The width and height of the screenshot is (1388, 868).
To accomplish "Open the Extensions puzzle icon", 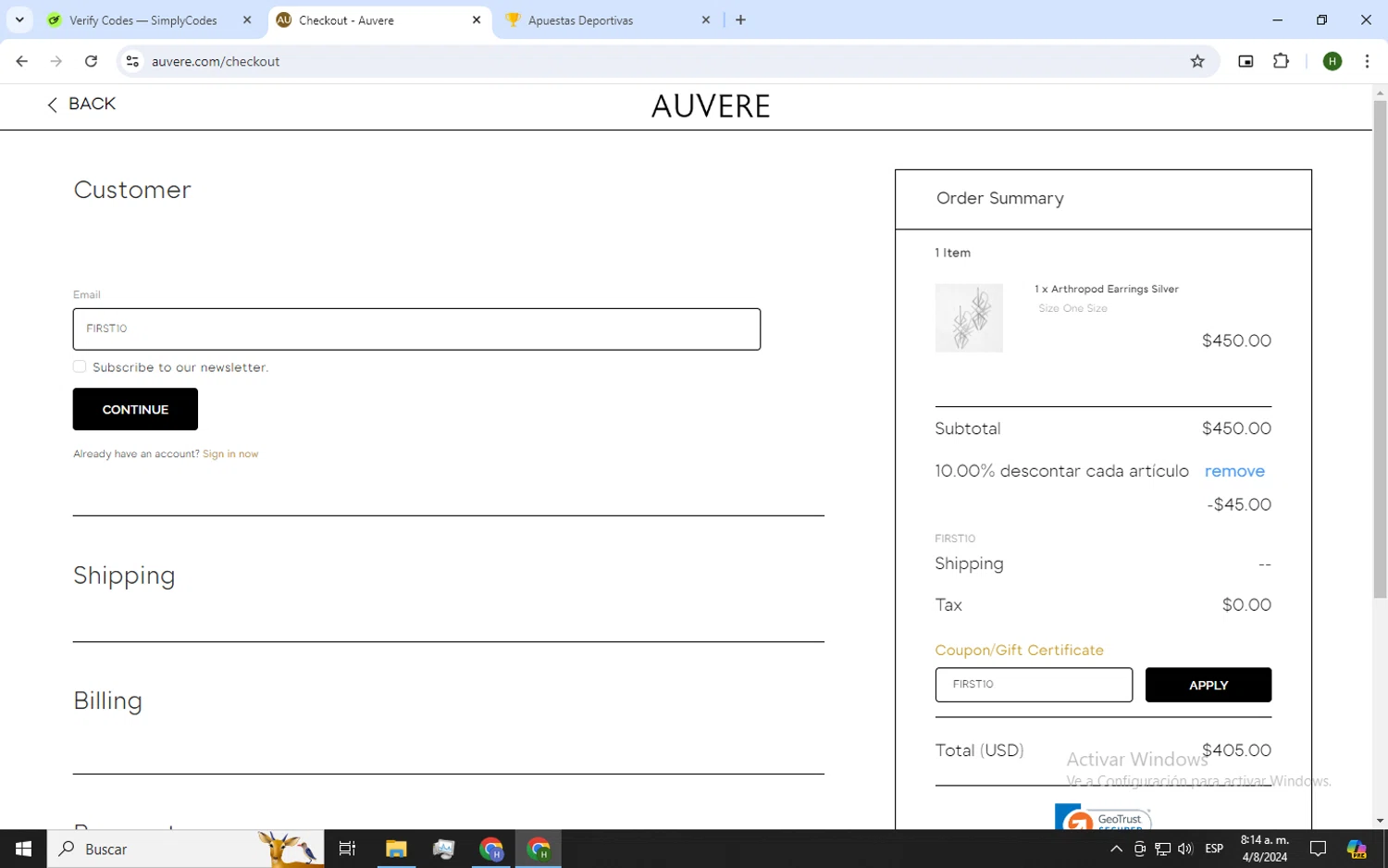I will point(1281,61).
